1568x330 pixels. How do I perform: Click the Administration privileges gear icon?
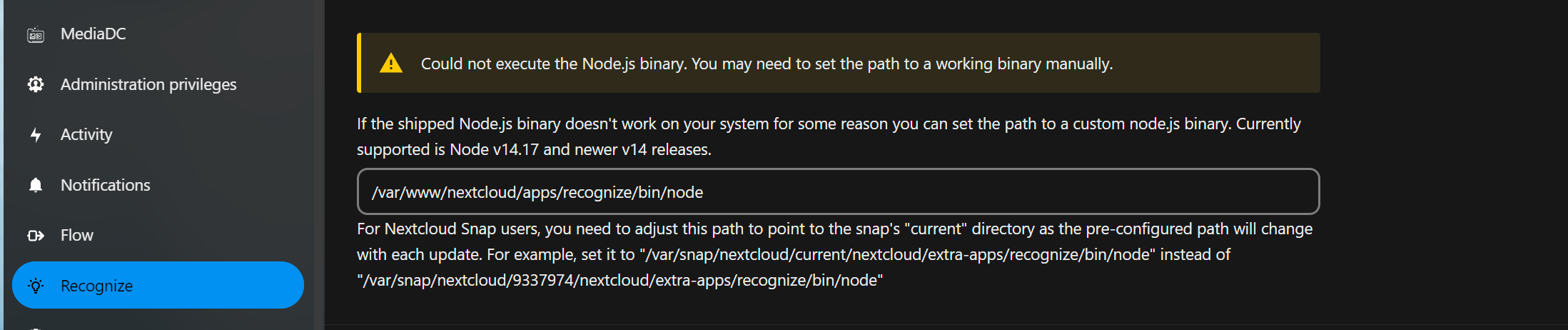click(x=36, y=84)
